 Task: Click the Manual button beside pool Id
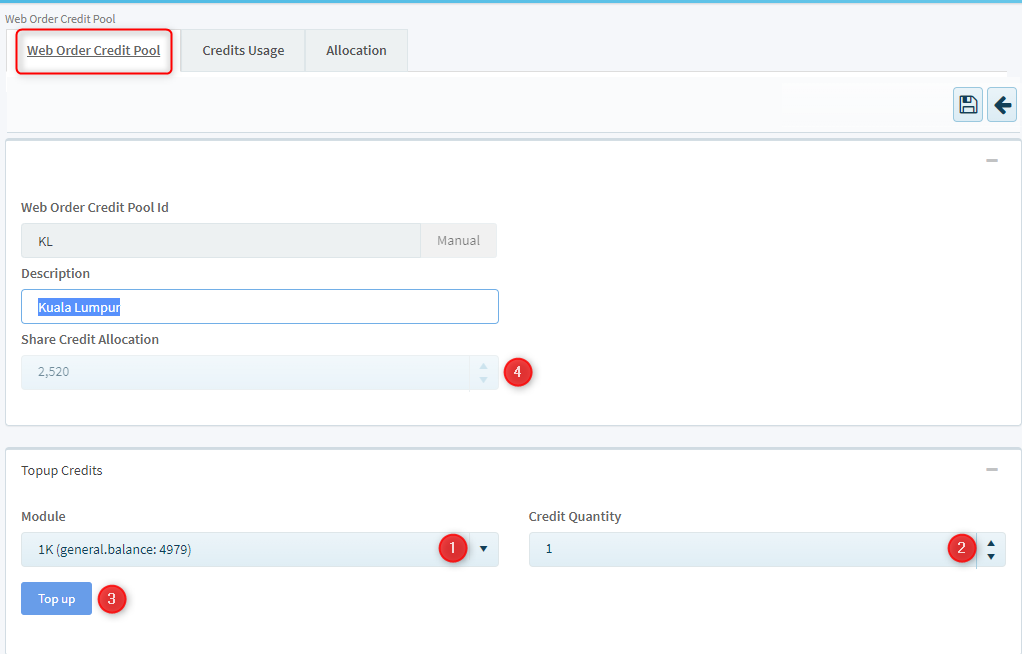(x=458, y=241)
